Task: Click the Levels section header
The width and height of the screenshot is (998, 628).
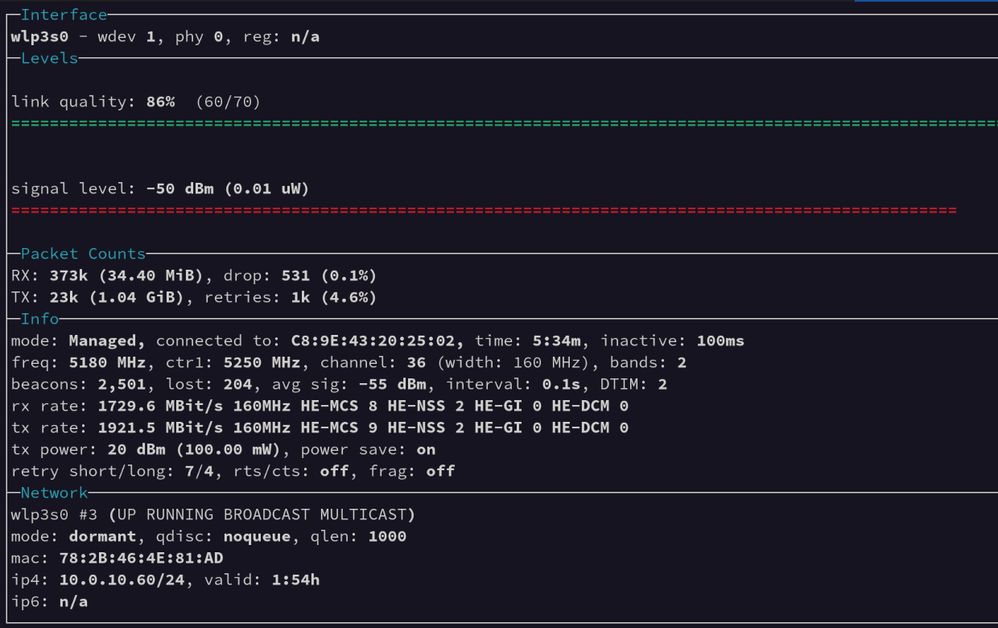Action: tap(49, 58)
